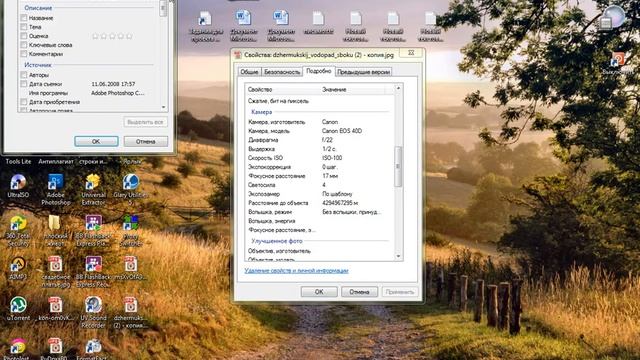Image resolution: width=640 pixels, height=360 pixels.
Task: Click scroll-up arrow in details property list
Action: 398,88
